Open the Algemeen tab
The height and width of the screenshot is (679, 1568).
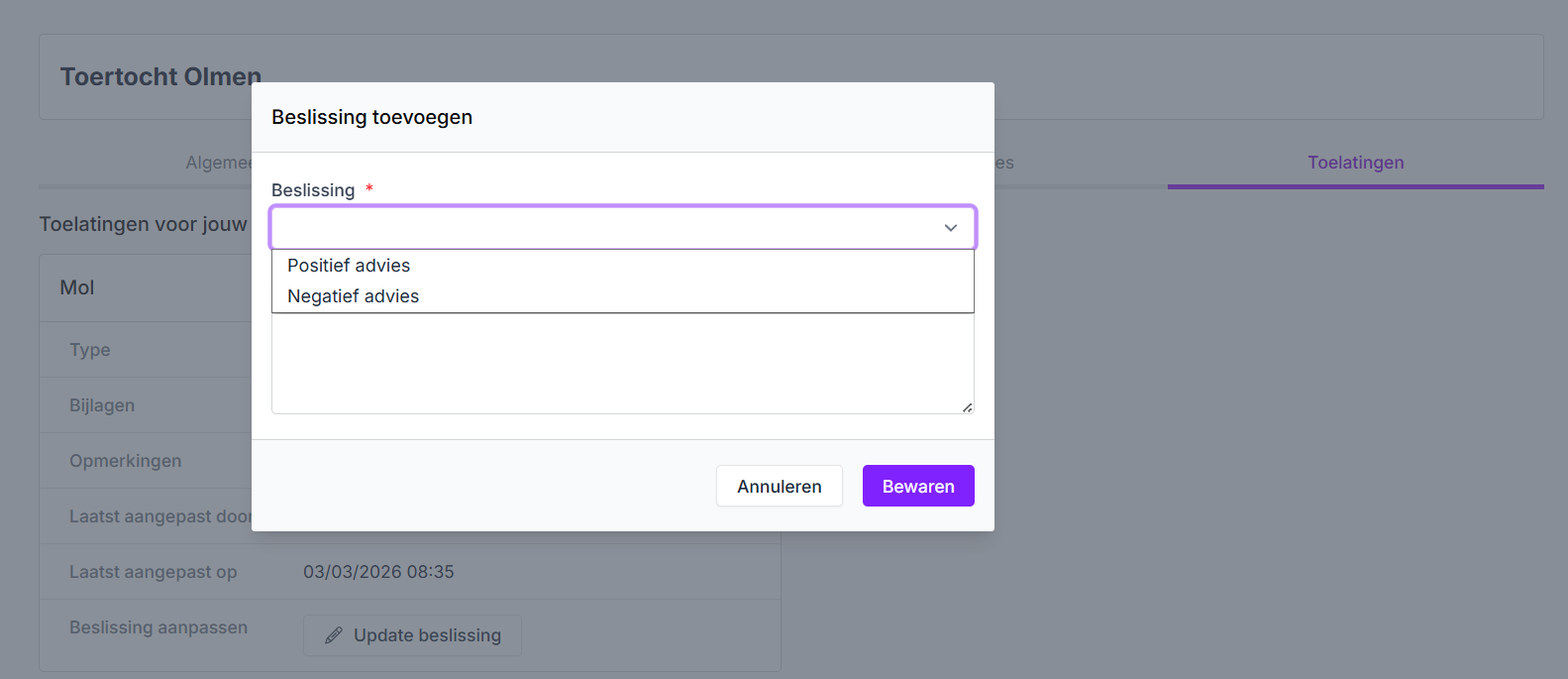(x=219, y=163)
